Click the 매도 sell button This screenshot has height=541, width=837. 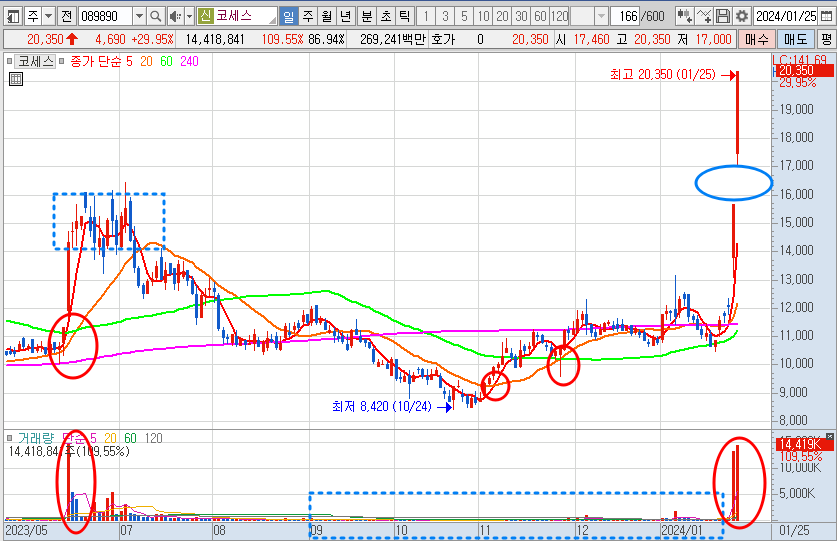coord(795,40)
